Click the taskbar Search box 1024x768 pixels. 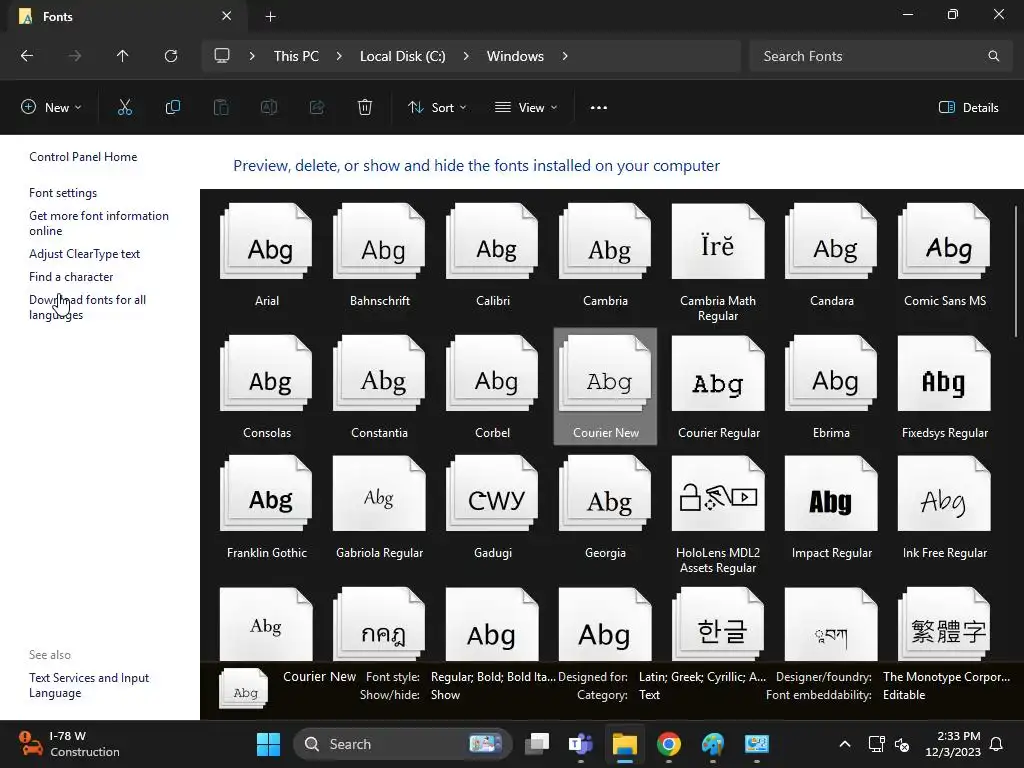tap(402, 744)
